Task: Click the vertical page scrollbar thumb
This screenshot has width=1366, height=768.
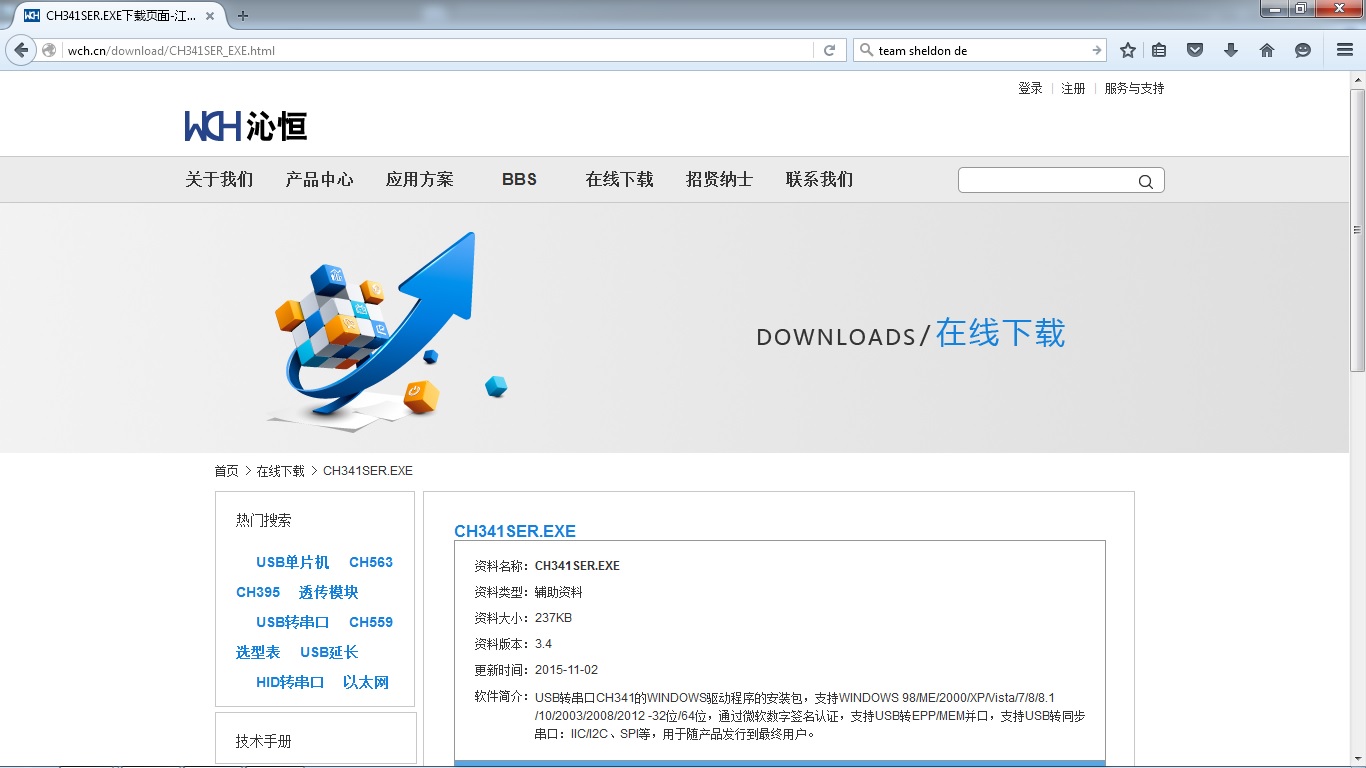Action: point(1357,229)
